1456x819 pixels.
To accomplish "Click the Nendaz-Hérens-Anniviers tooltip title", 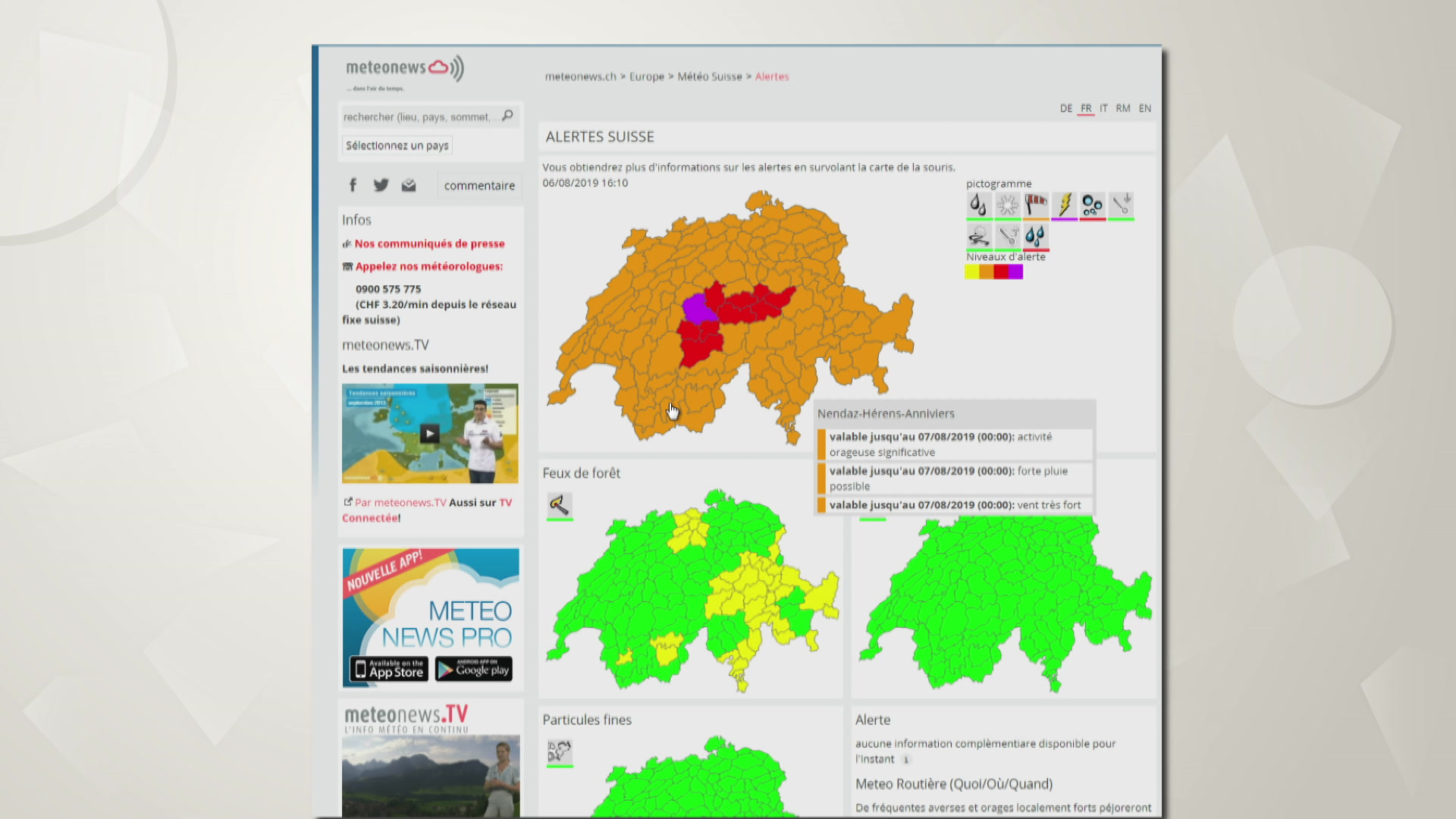I will 886,413.
